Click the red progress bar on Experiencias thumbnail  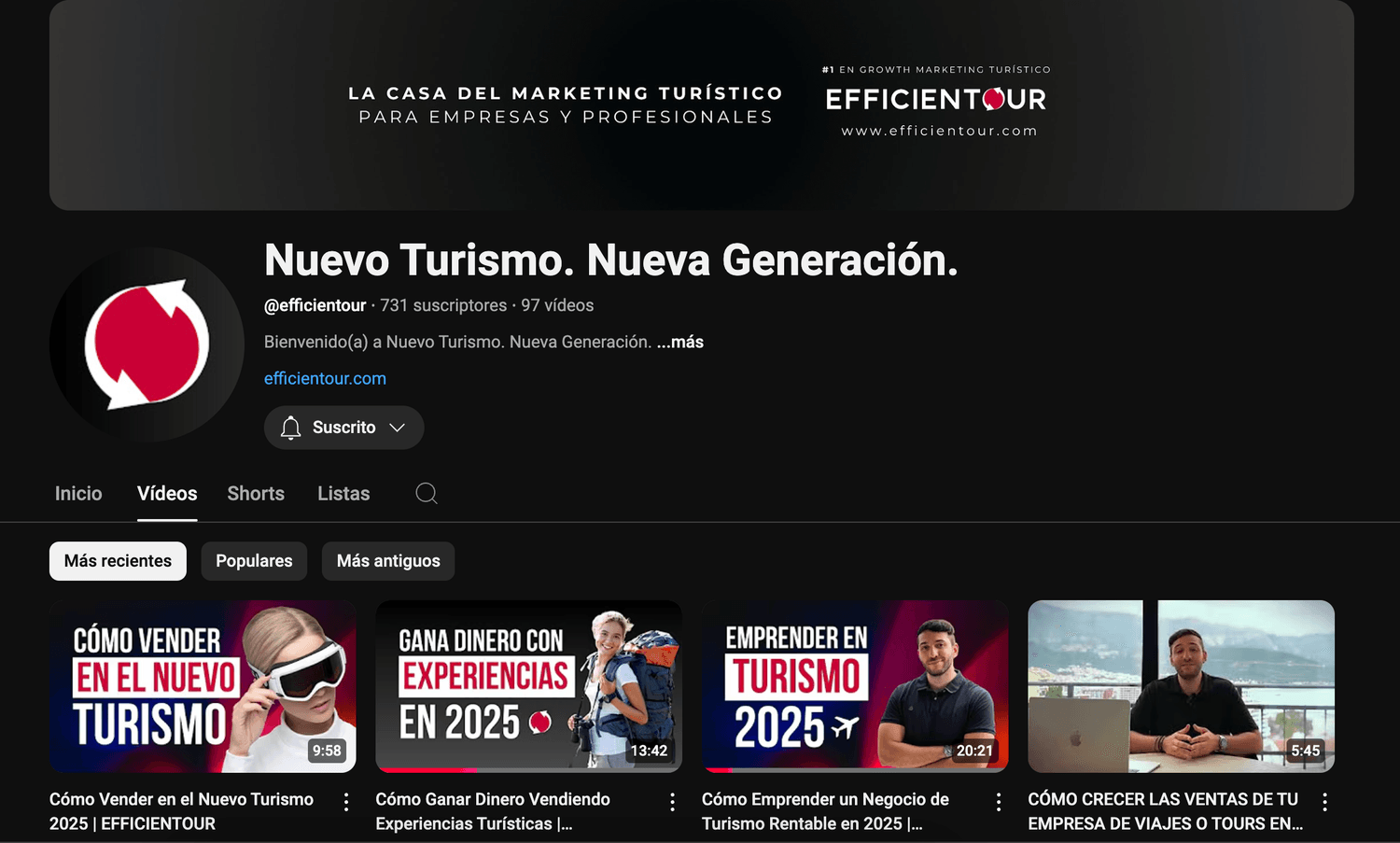tap(427, 770)
